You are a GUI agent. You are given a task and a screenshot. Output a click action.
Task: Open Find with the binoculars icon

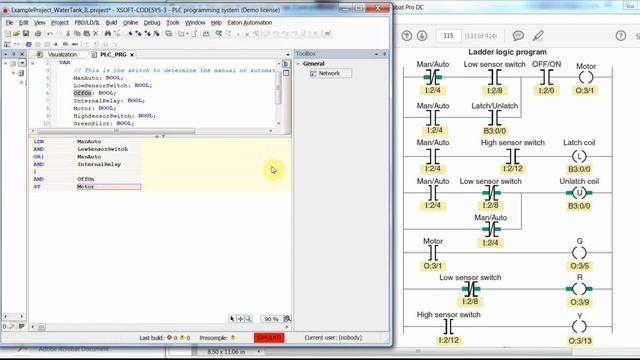point(108,33)
